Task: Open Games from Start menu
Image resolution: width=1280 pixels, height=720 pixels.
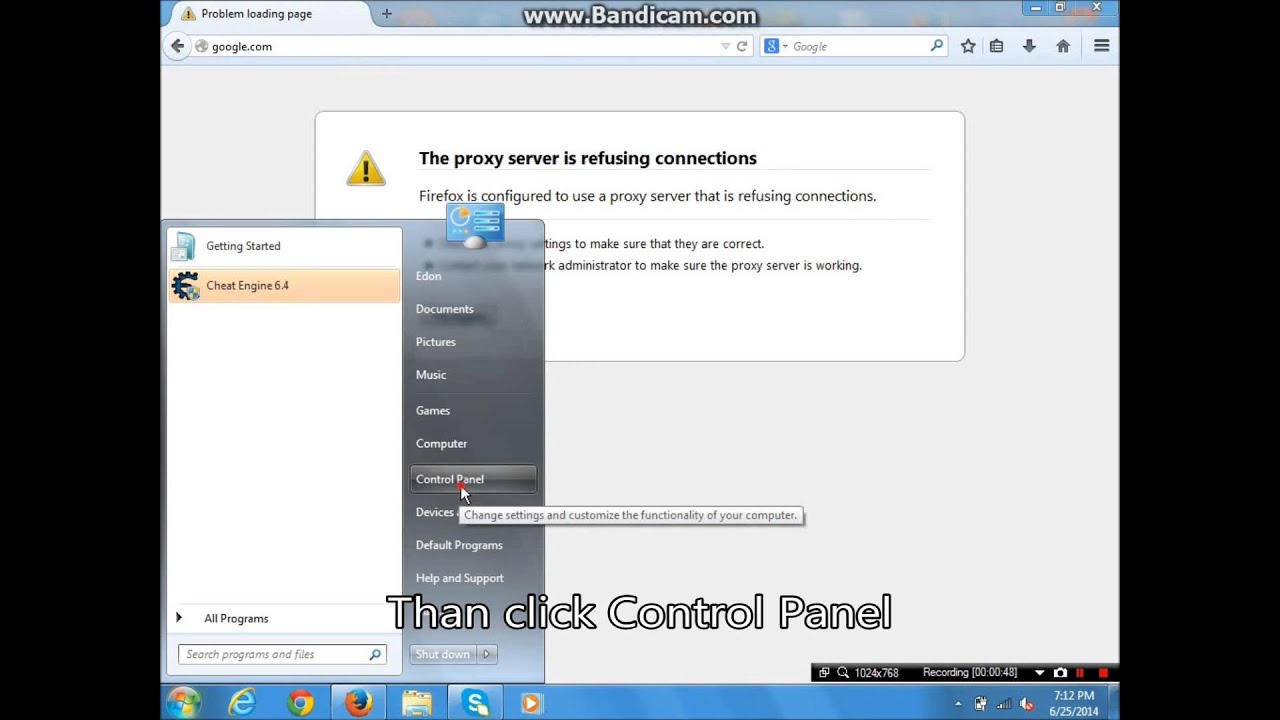Action: tap(433, 411)
